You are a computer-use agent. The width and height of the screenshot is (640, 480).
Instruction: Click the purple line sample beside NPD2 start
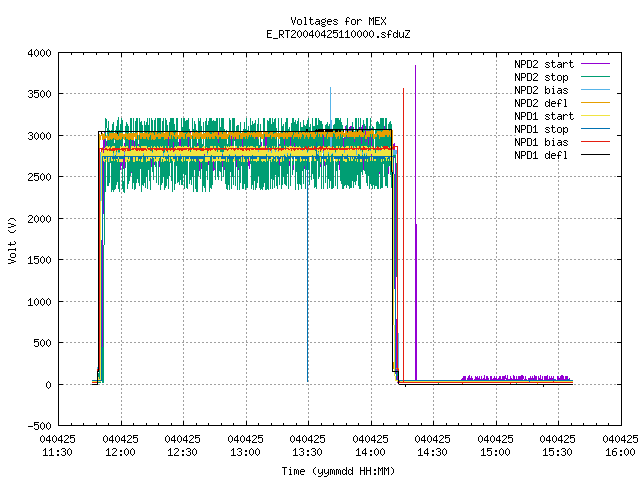[x=595, y=64]
